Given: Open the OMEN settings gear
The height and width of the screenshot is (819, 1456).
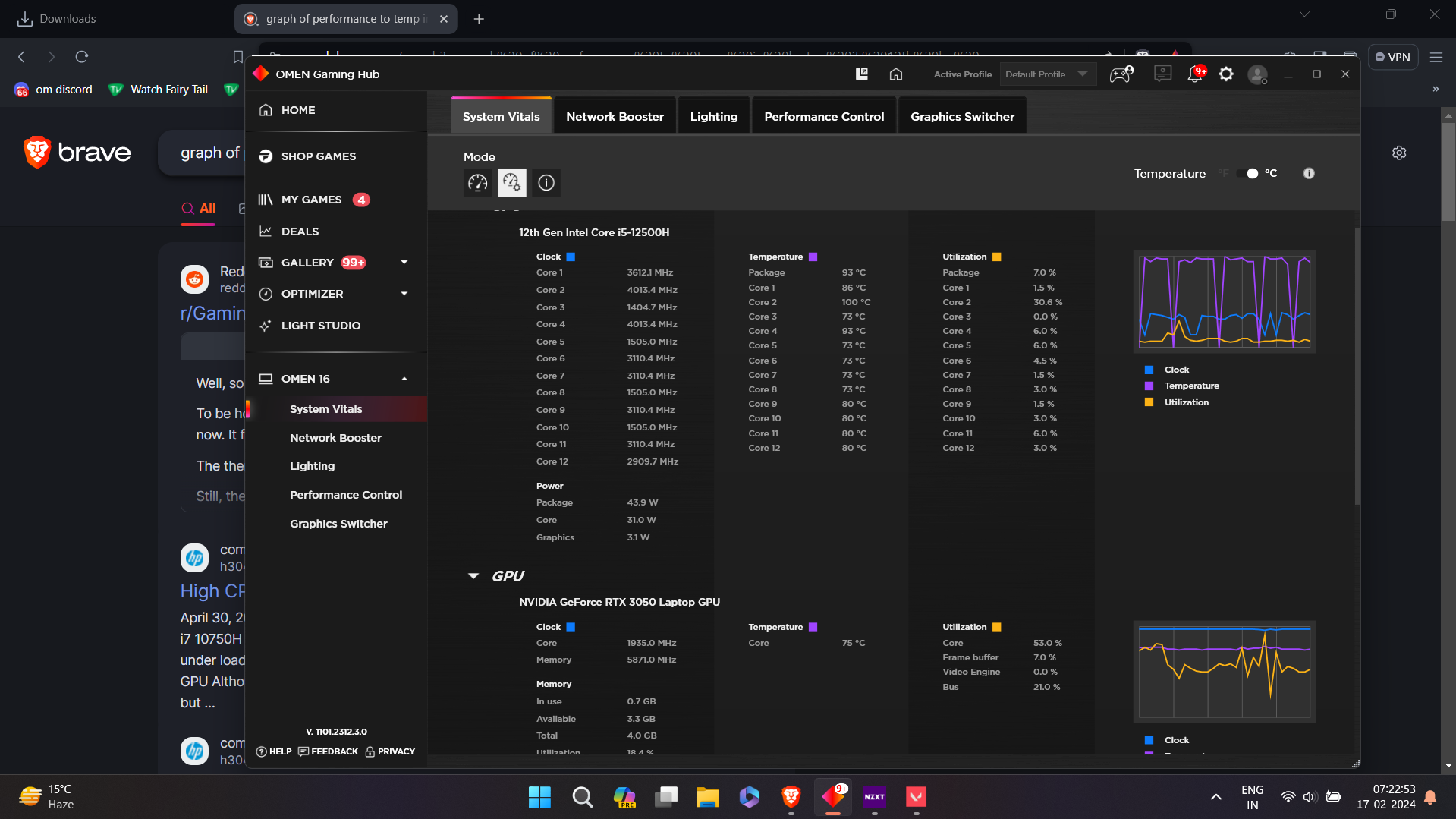Looking at the screenshot, I should point(1226,74).
